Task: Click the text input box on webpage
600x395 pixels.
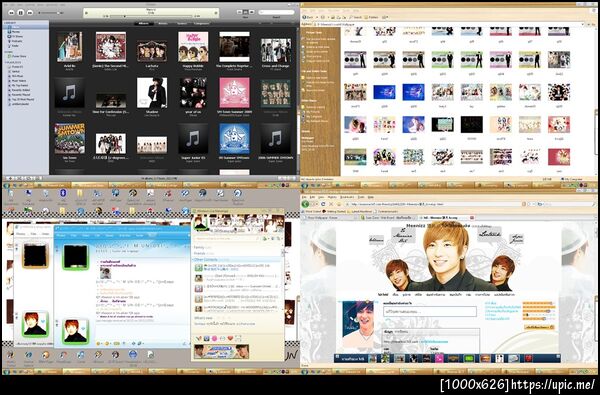Action: pyautogui.click(x=430, y=311)
